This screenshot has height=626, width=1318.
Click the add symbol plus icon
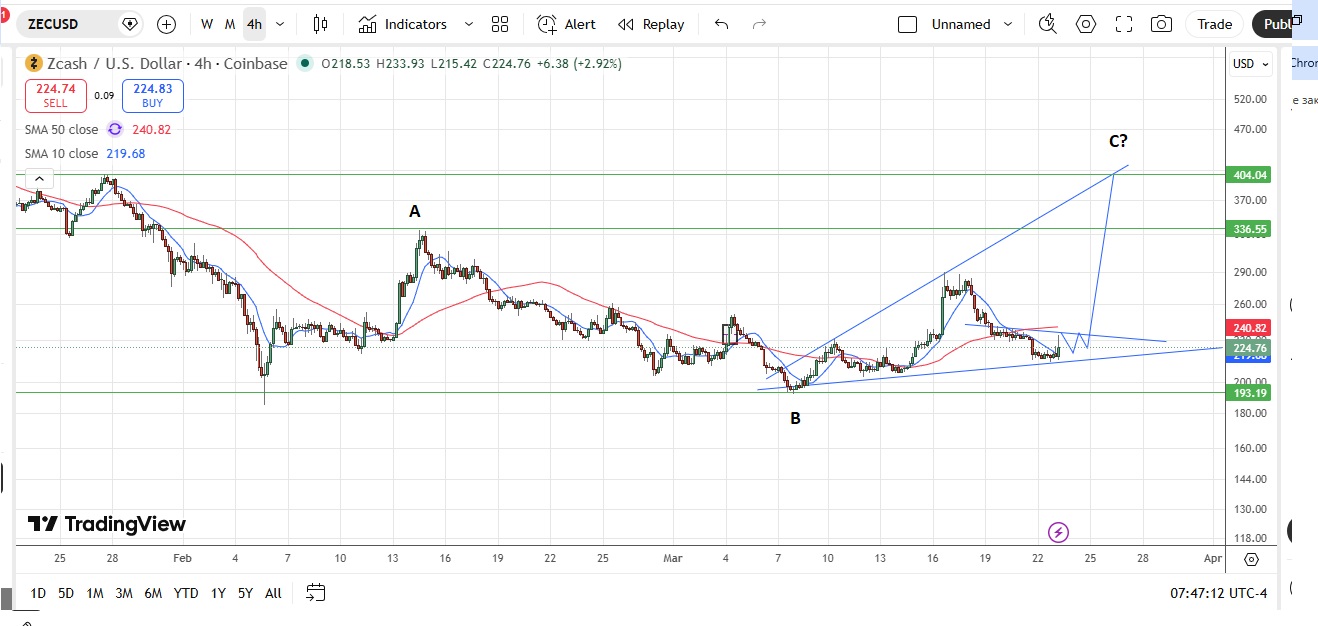[167, 24]
